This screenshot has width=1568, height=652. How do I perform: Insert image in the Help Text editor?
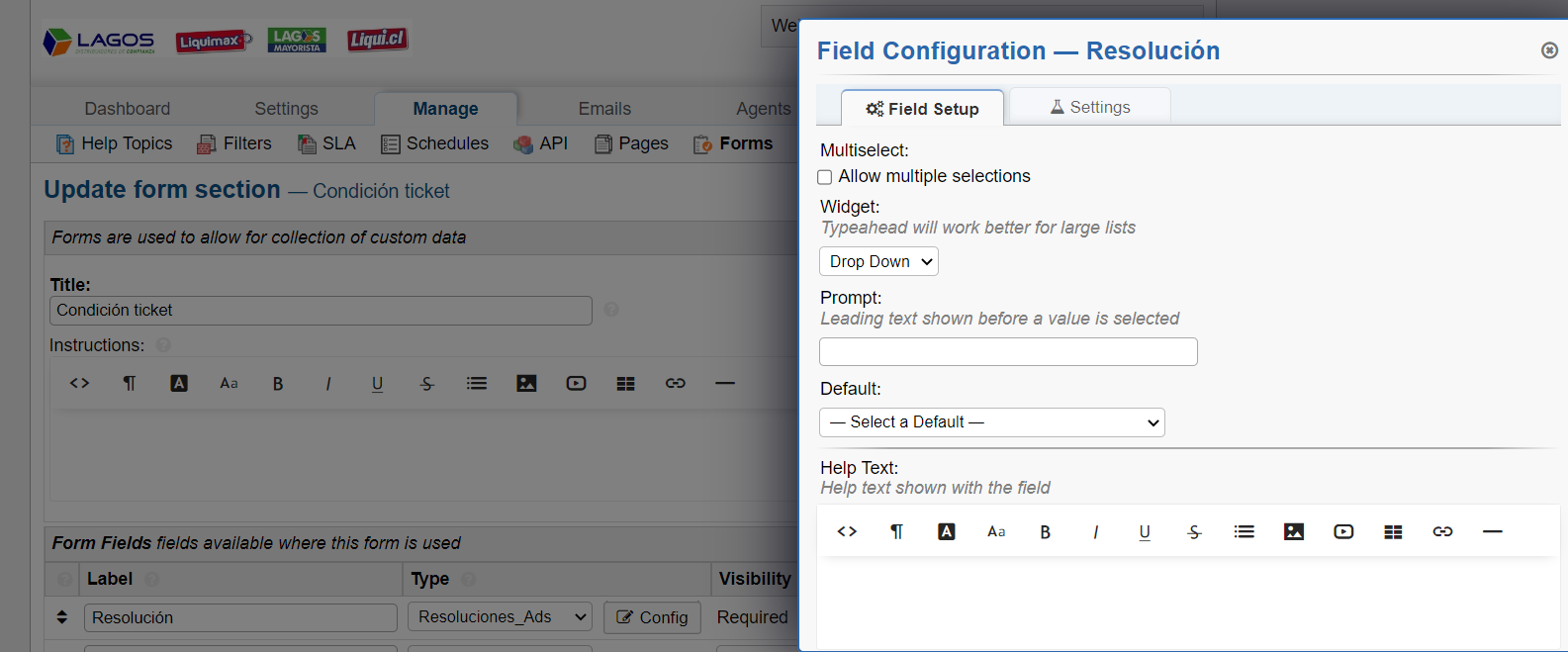click(1293, 531)
